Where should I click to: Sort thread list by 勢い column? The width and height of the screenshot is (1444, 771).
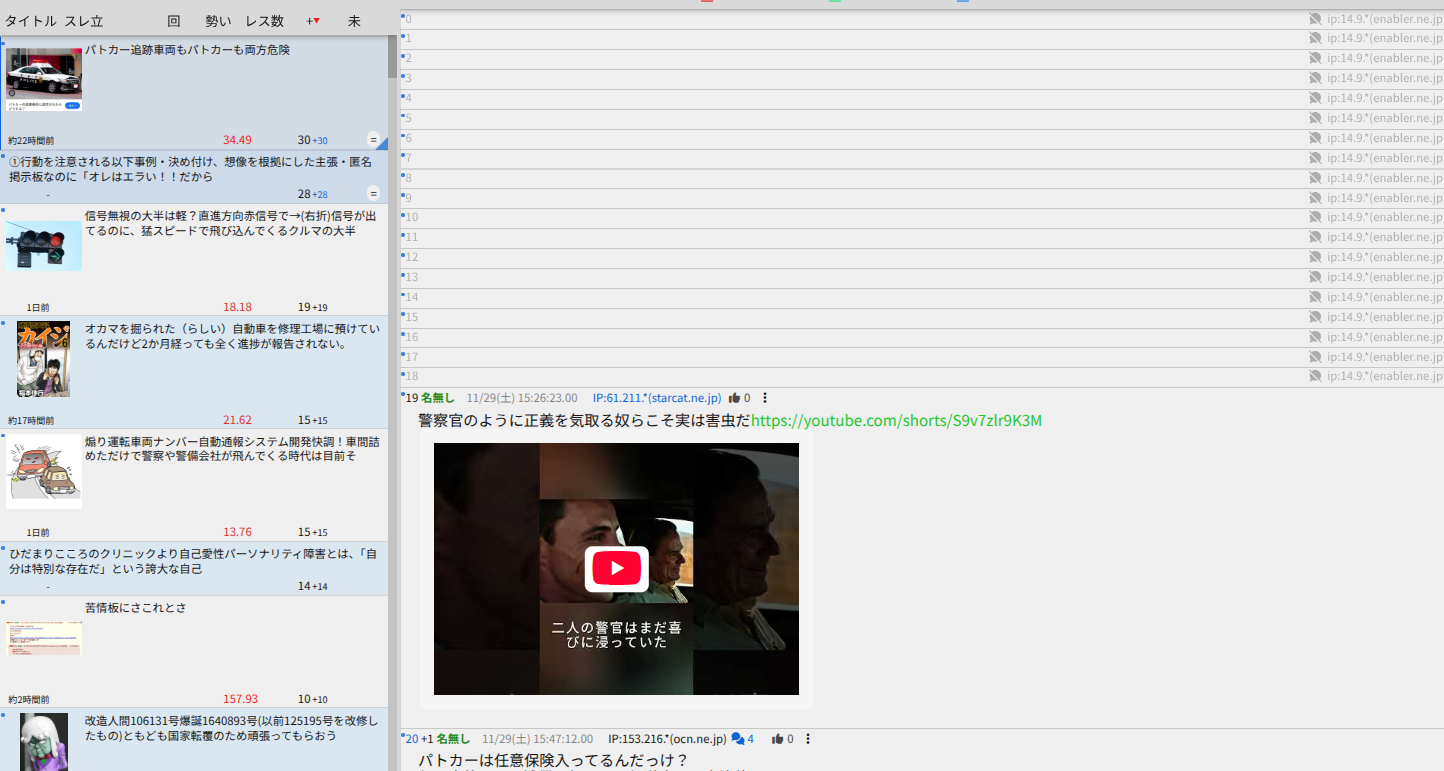[x=218, y=21]
